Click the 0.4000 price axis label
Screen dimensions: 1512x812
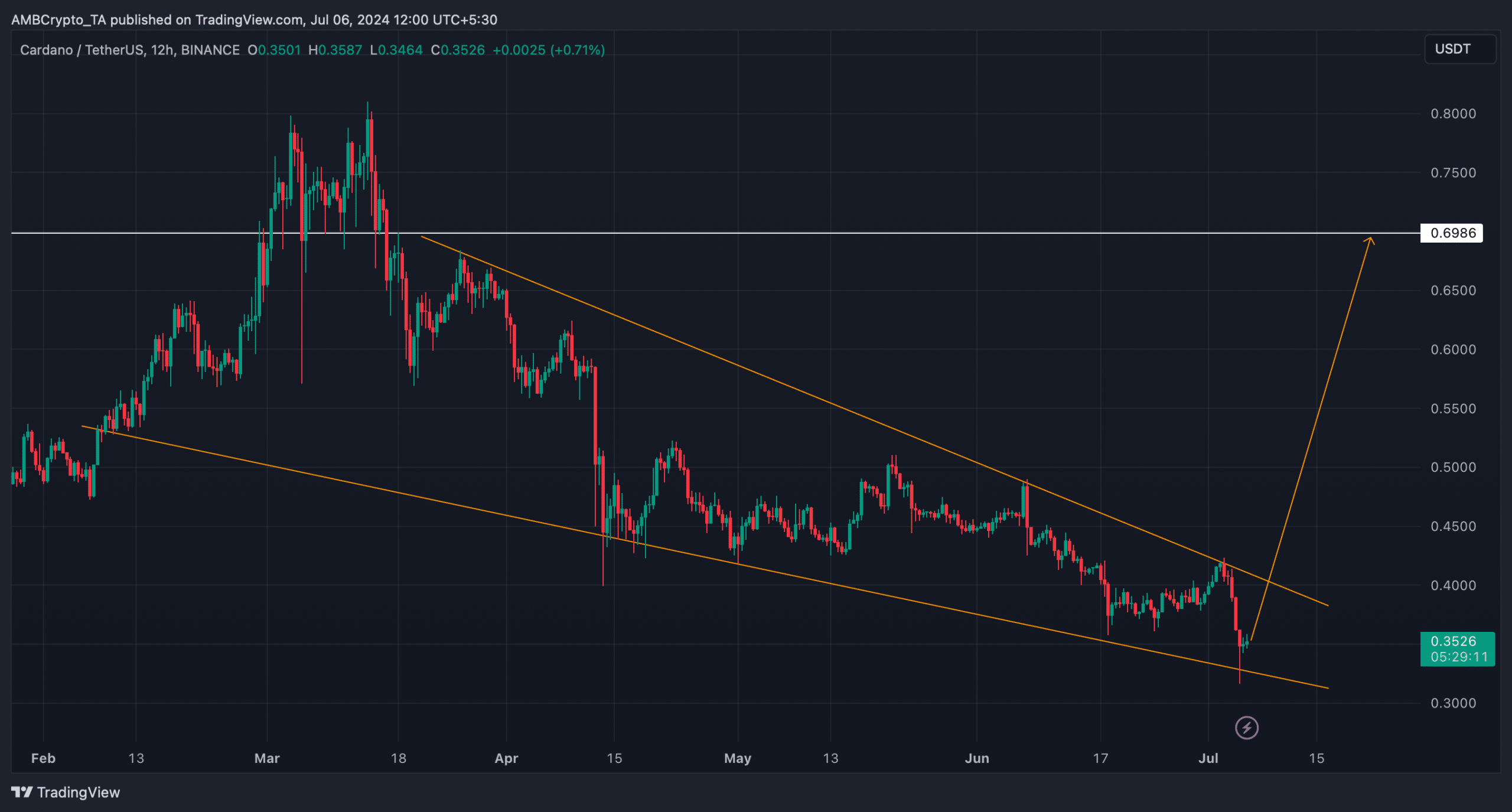click(x=1453, y=585)
